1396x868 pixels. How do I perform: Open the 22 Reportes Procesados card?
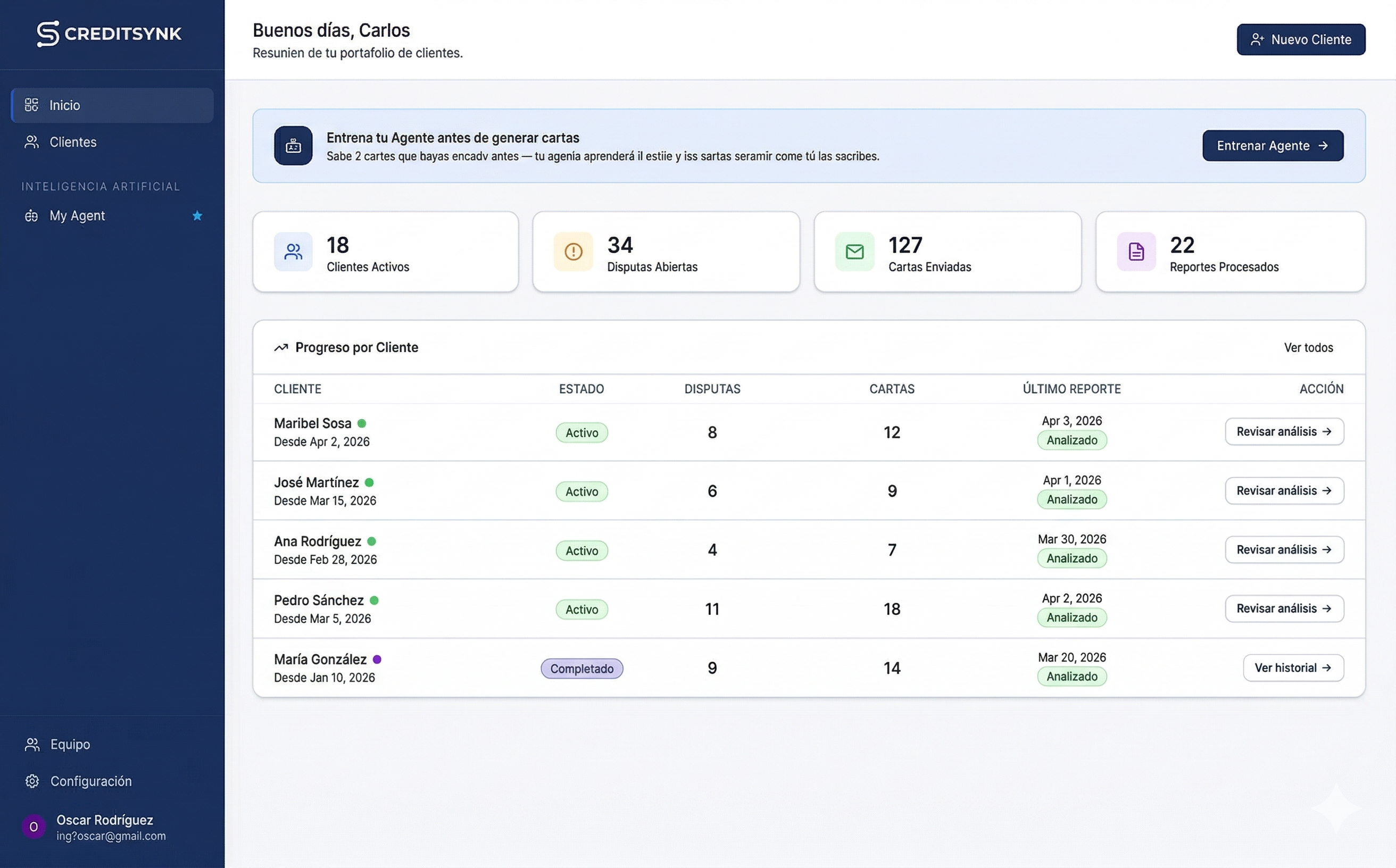pos(1230,252)
